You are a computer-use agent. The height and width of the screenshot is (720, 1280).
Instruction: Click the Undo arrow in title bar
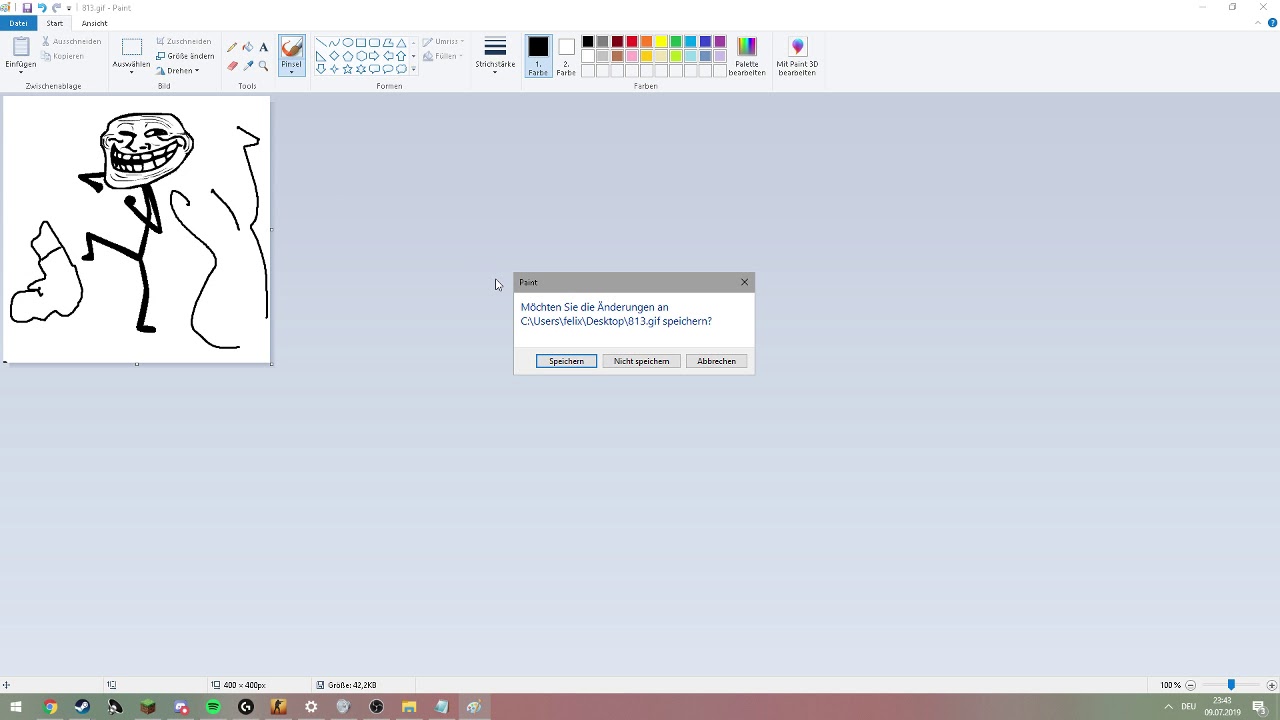point(42,7)
